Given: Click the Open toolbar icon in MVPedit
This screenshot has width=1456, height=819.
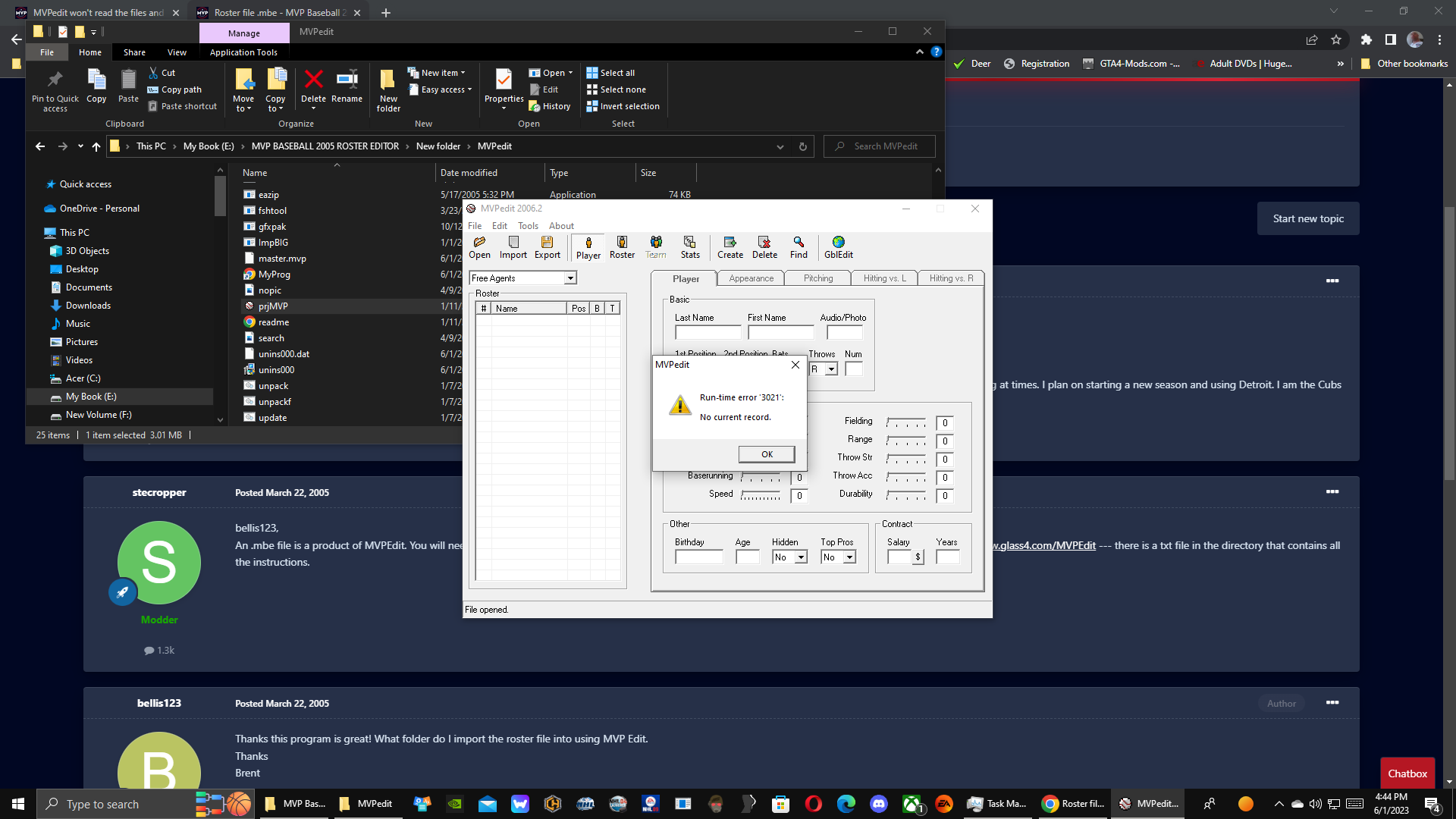Looking at the screenshot, I should (x=479, y=247).
